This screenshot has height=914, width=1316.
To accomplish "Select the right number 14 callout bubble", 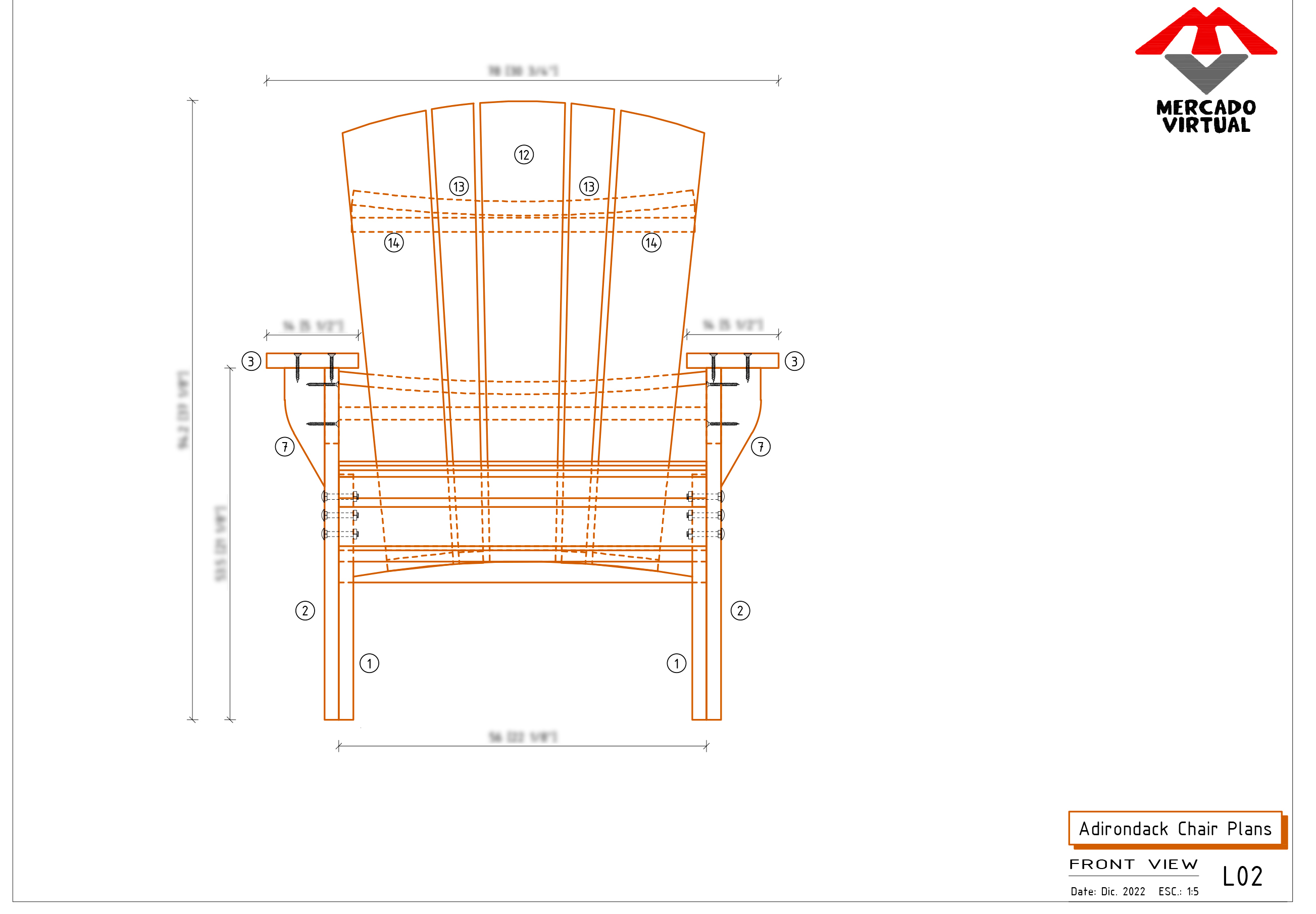I will [x=651, y=243].
